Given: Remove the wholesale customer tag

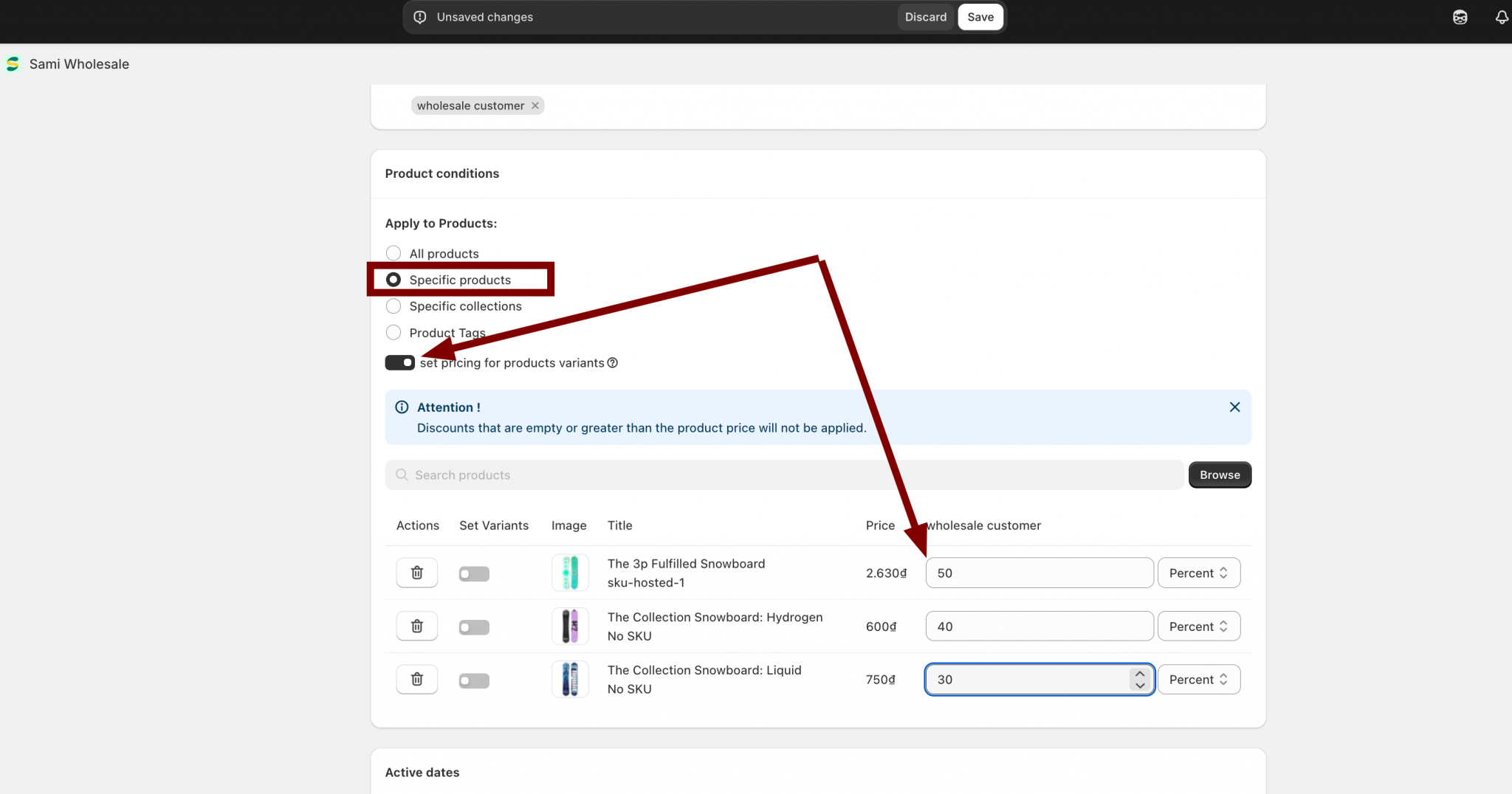Looking at the screenshot, I should pyautogui.click(x=535, y=106).
